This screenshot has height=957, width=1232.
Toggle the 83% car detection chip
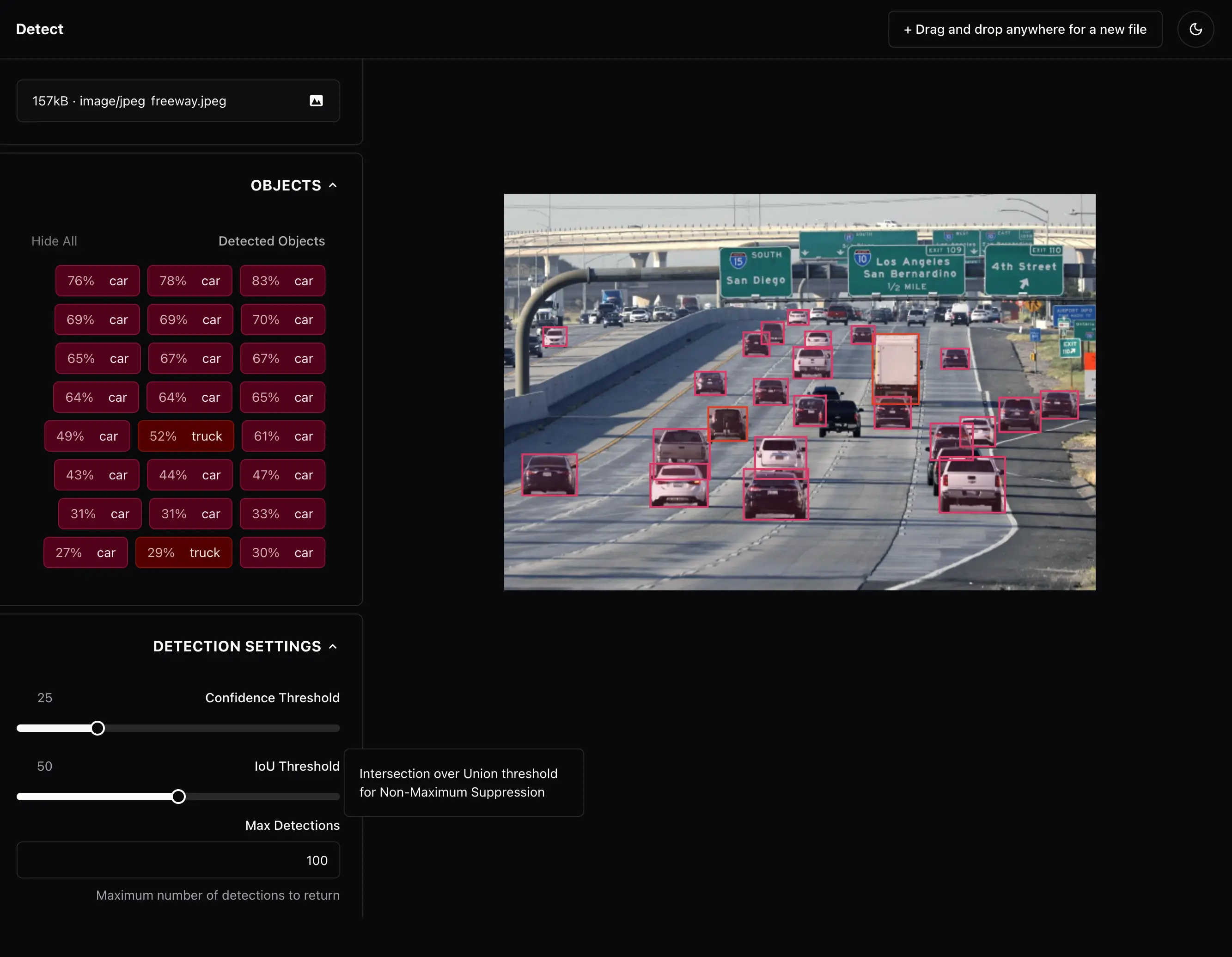[x=282, y=281]
